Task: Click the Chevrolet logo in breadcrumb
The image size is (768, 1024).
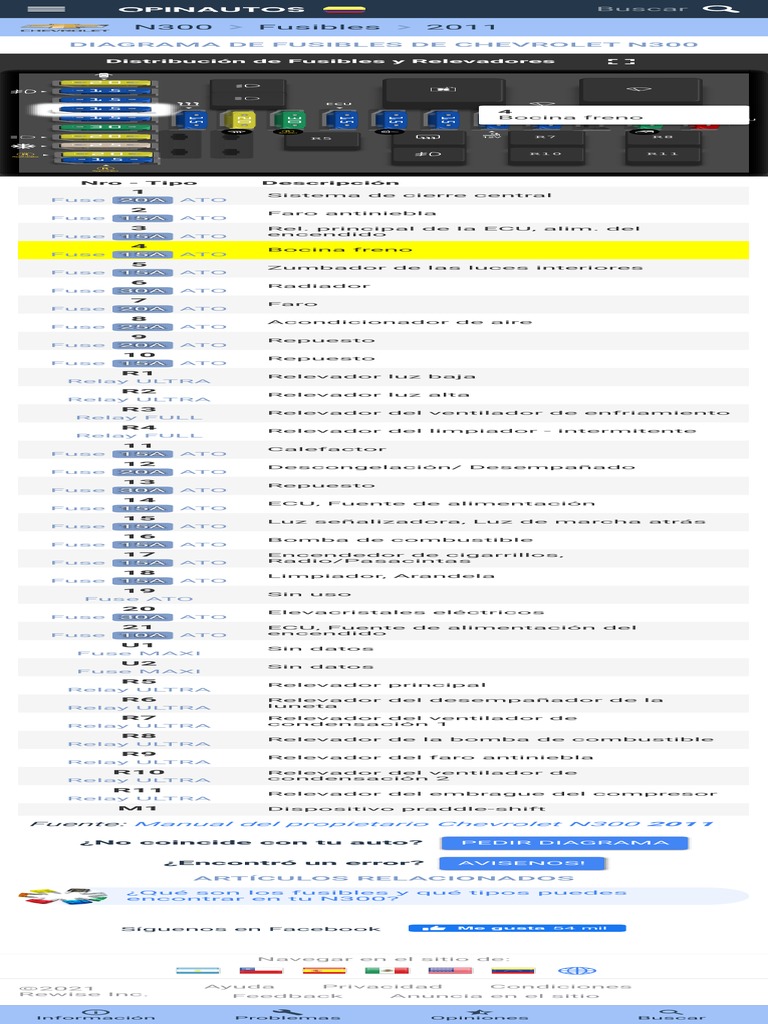Action: coord(65,27)
